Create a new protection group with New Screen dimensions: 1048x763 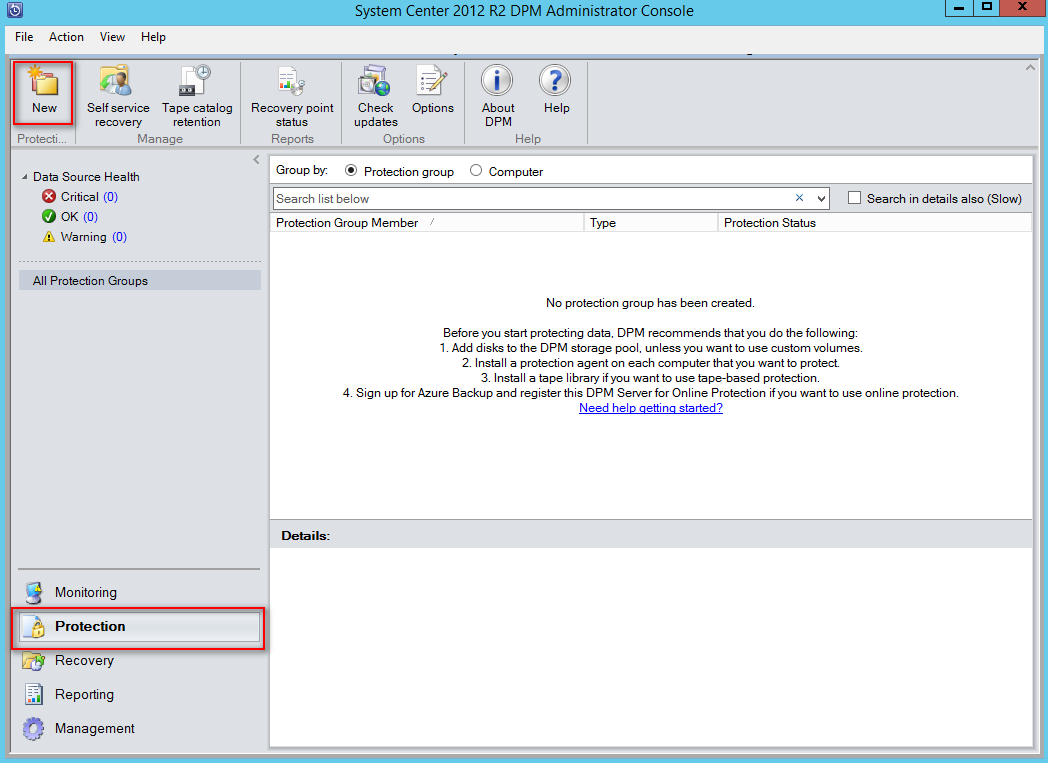(x=43, y=92)
